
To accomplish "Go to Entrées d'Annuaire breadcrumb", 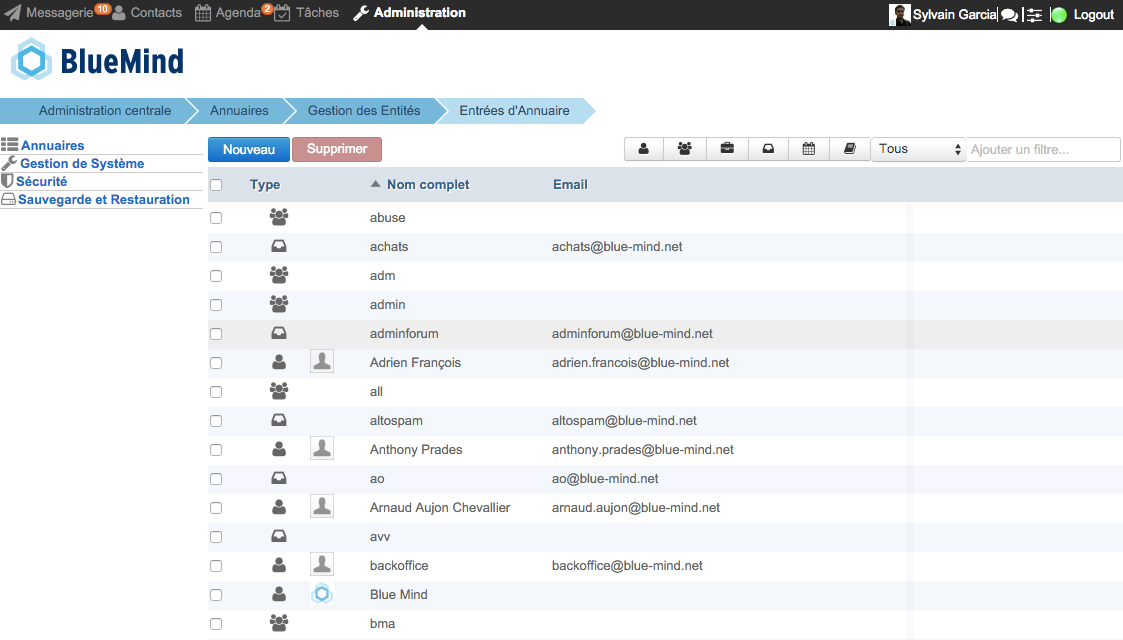I will (x=514, y=111).
